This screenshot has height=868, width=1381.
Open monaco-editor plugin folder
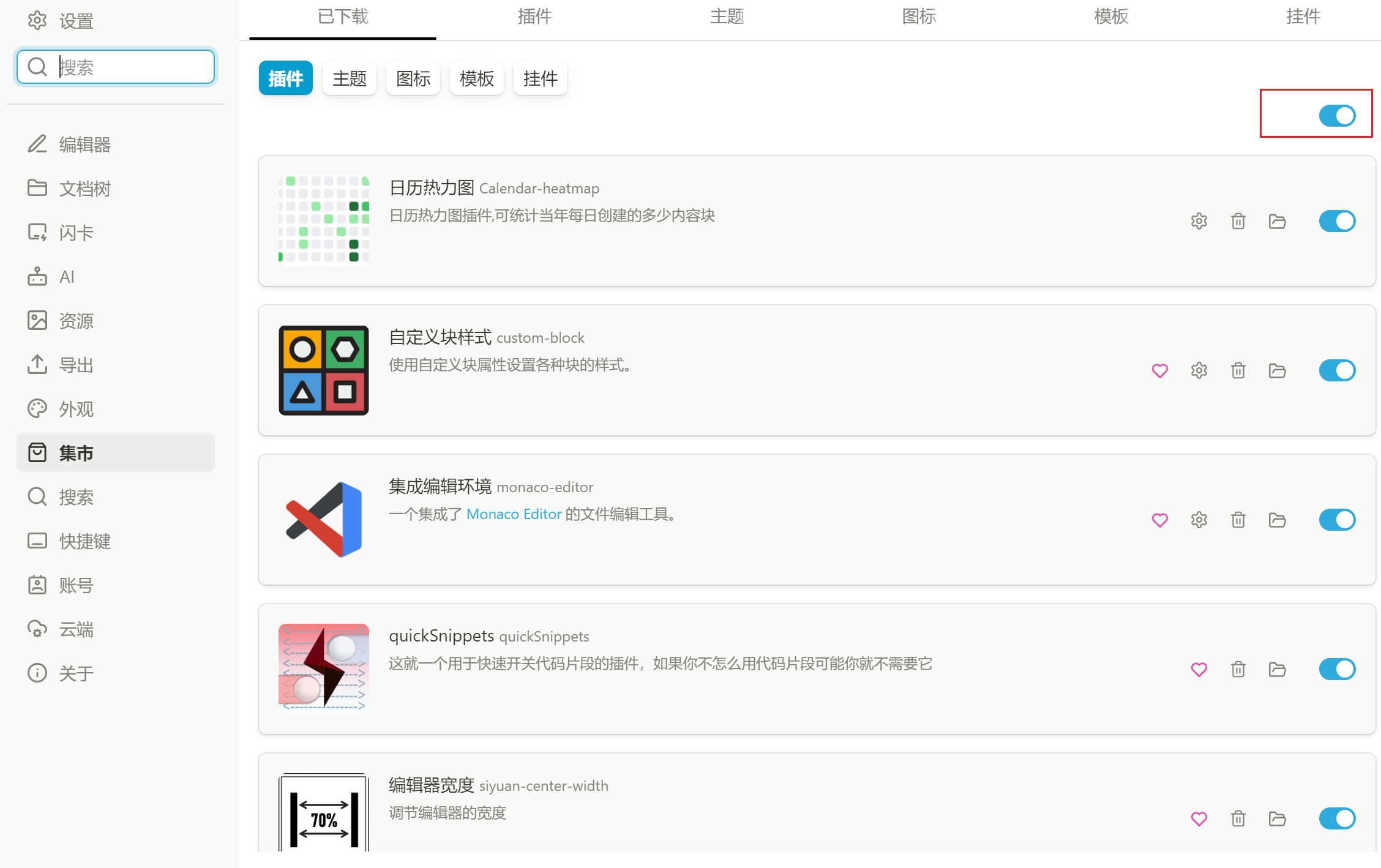point(1277,520)
